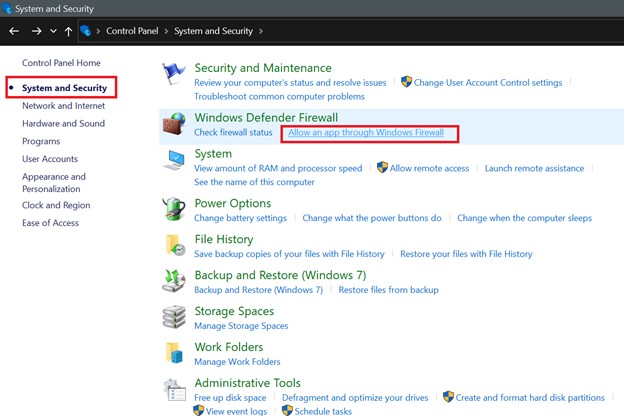Go up one level with up arrow
The image size is (624, 416).
click(x=68, y=31)
